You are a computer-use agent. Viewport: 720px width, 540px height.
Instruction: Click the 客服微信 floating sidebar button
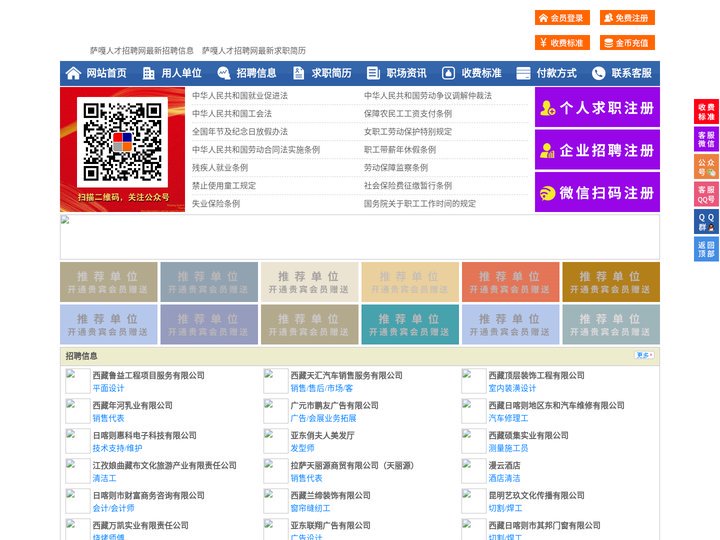[706, 139]
